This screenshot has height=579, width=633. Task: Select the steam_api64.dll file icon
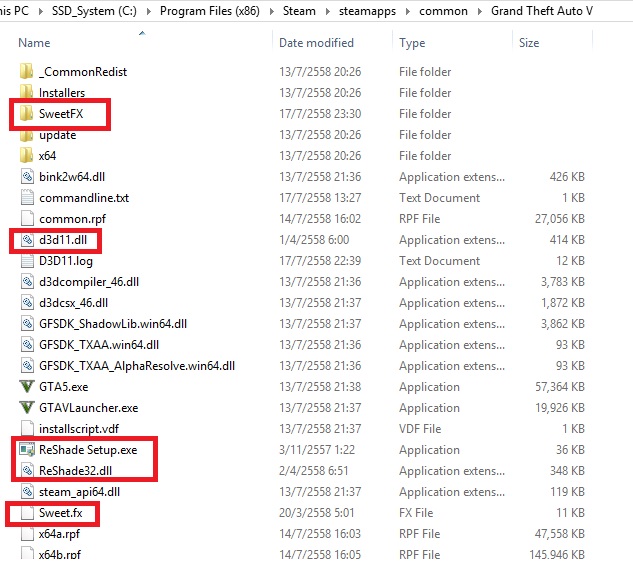[x=27, y=491]
